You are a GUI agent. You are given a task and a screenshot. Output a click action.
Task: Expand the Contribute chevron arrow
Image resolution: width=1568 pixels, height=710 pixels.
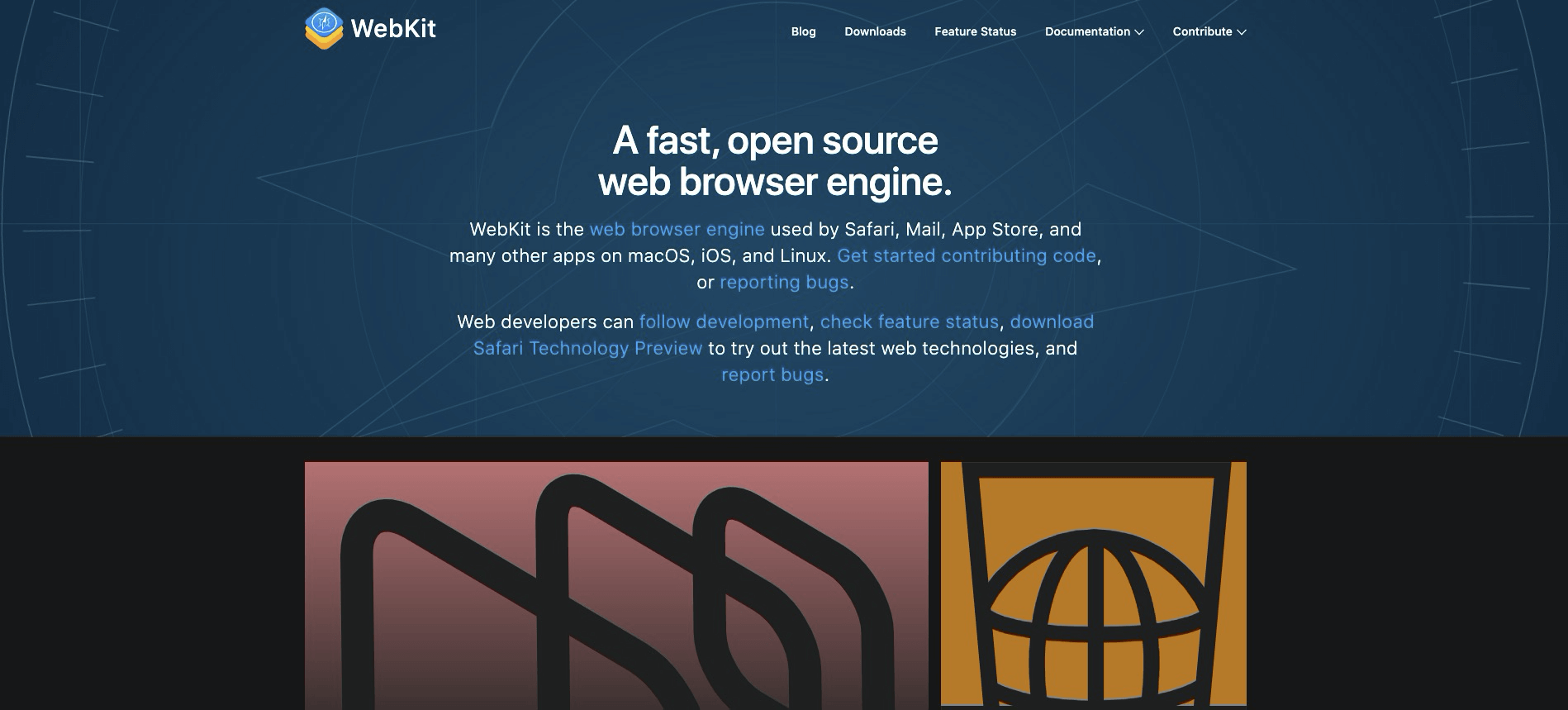[1241, 32]
